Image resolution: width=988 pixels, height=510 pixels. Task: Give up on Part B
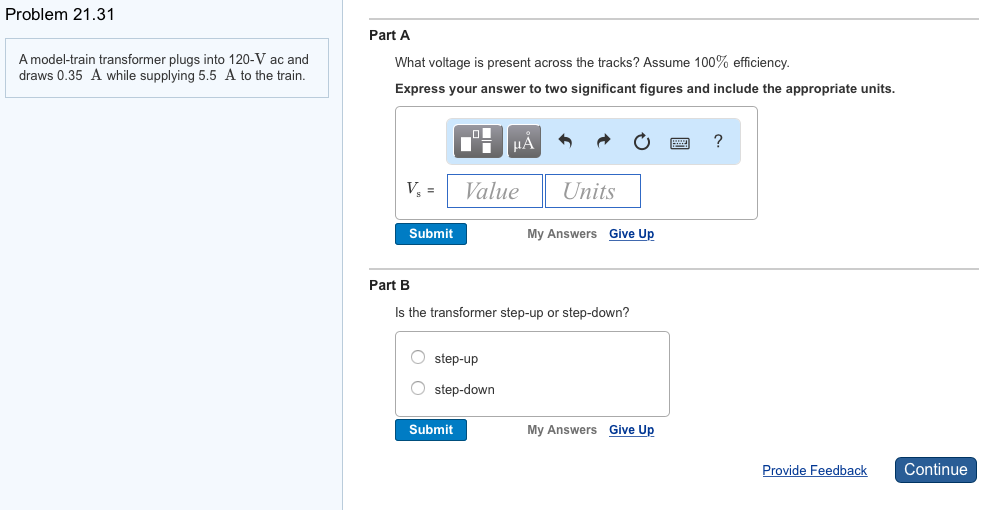pyautogui.click(x=631, y=430)
